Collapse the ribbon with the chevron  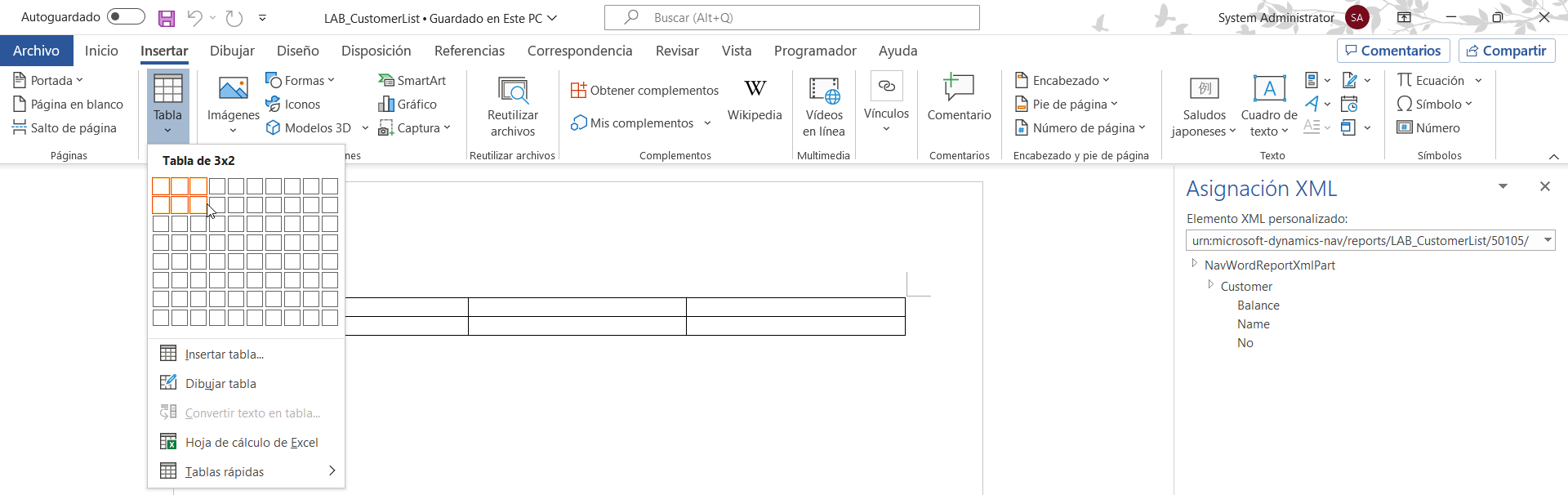pyautogui.click(x=1553, y=156)
